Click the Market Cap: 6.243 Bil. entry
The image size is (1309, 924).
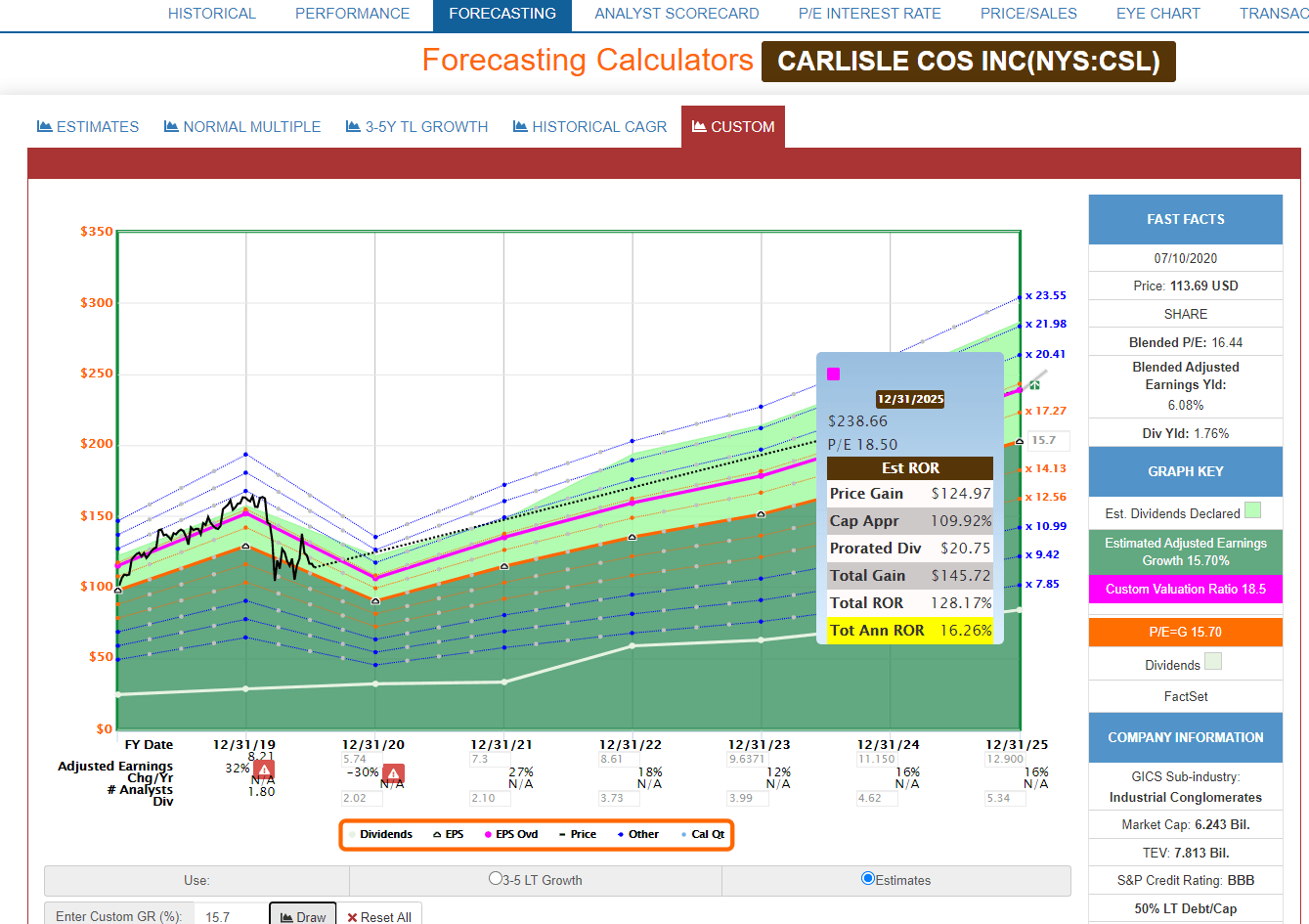coord(1186,824)
